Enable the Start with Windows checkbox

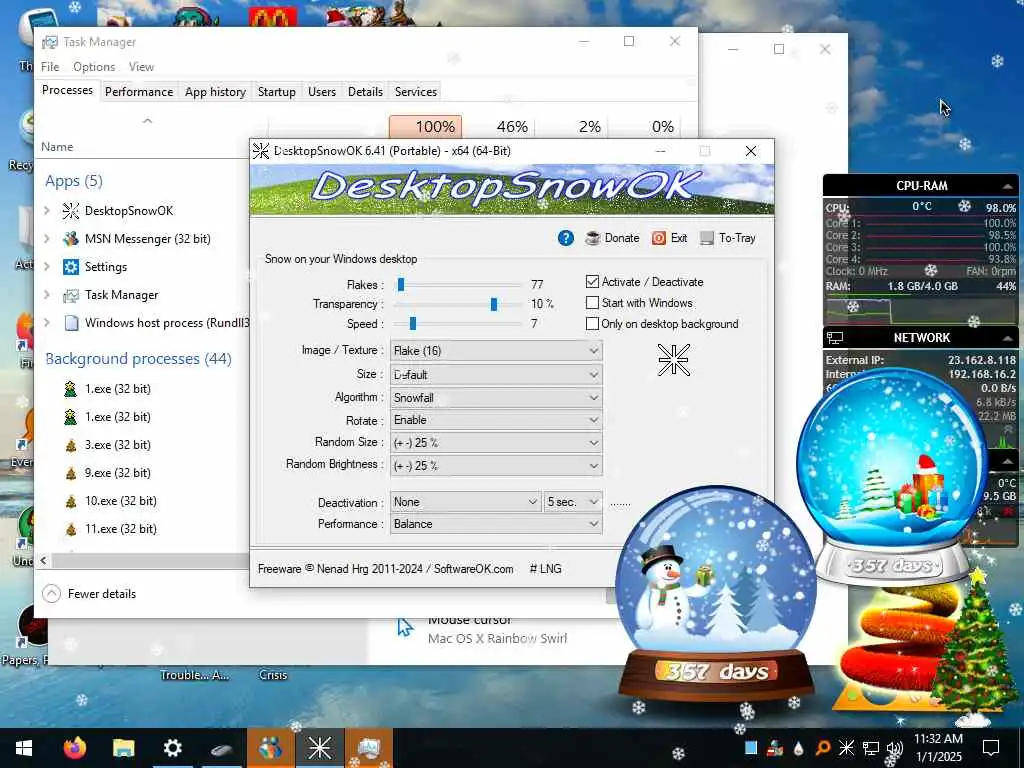click(592, 303)
